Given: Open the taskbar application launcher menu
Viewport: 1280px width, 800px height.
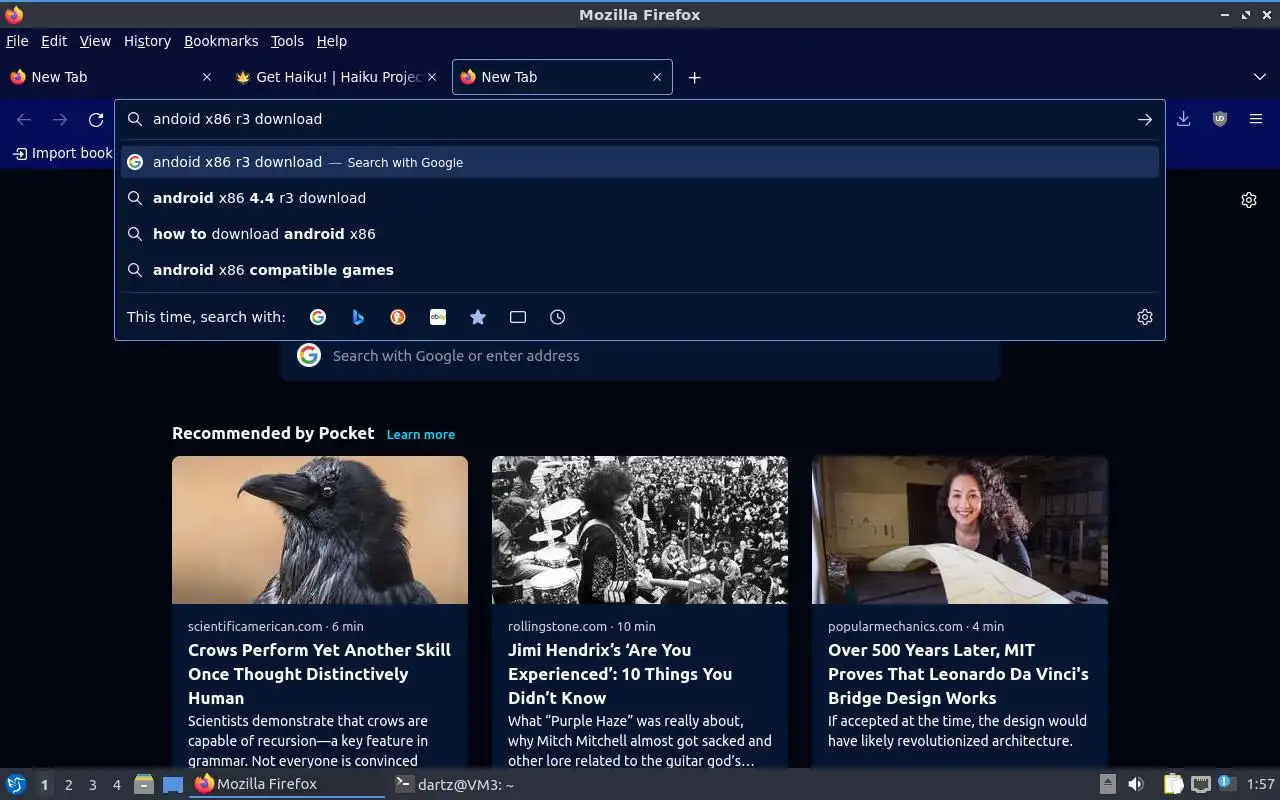Looking at the screenshot, I should (x=15, y=784).
